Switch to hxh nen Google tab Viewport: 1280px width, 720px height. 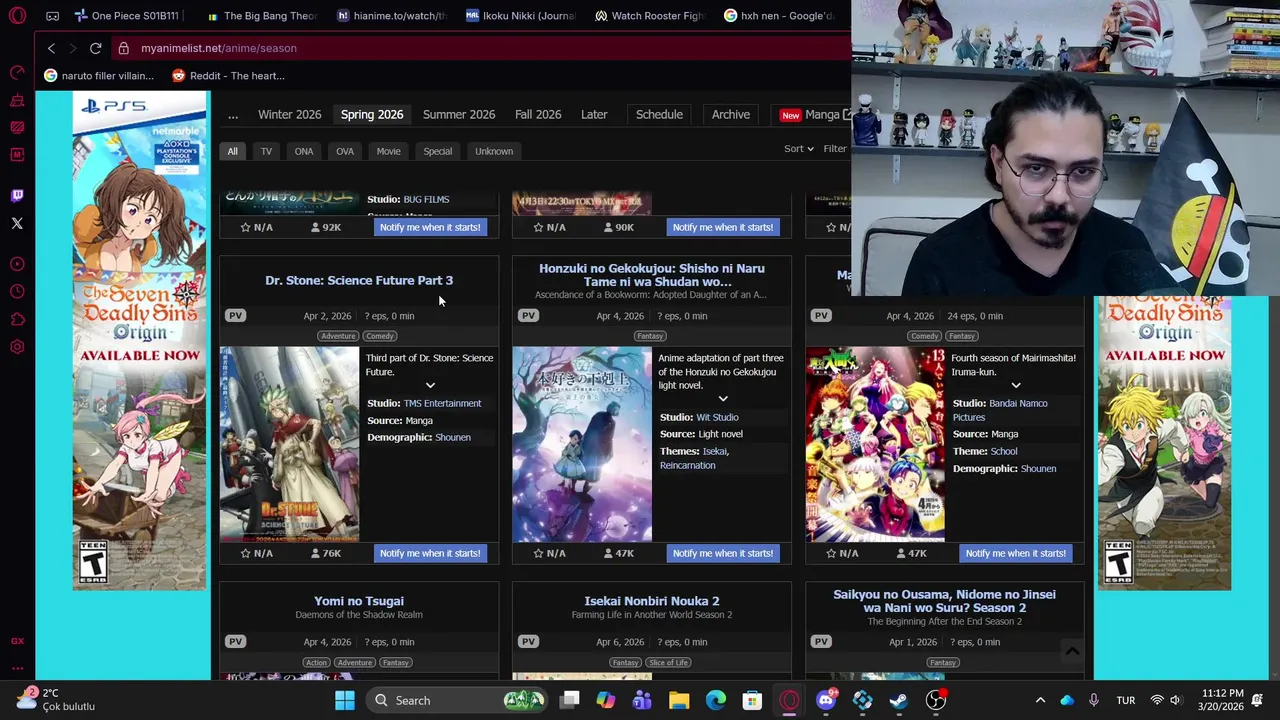click(780, 16)
